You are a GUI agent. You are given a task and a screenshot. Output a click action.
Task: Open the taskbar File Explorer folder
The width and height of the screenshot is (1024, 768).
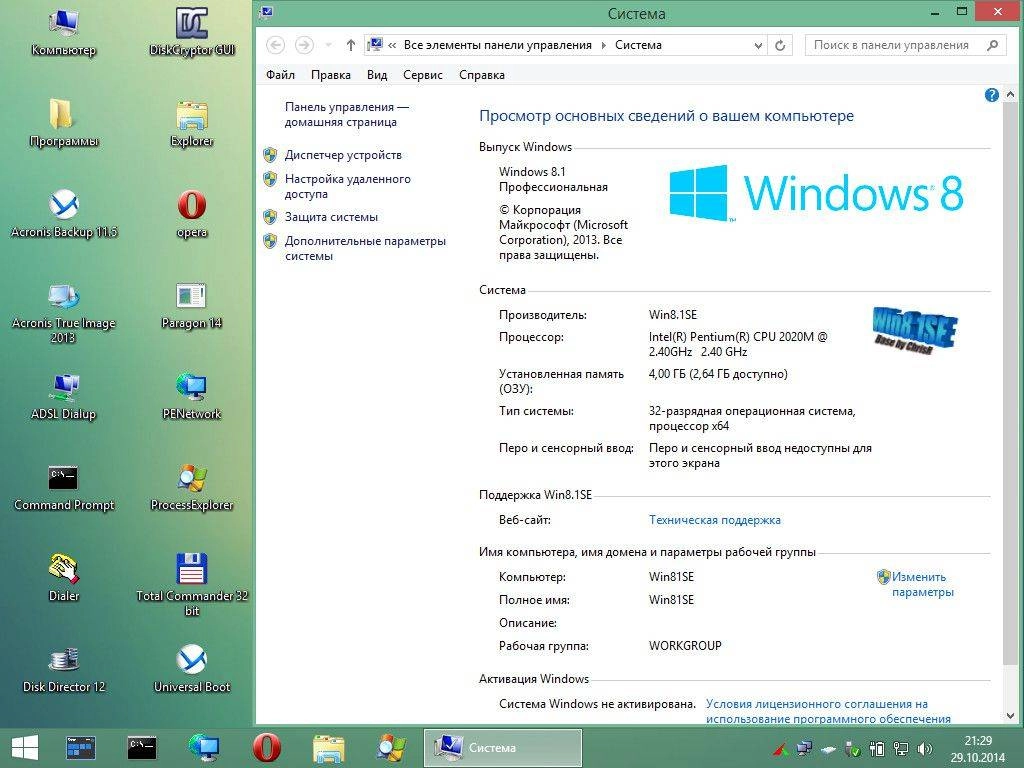[328, 748]
